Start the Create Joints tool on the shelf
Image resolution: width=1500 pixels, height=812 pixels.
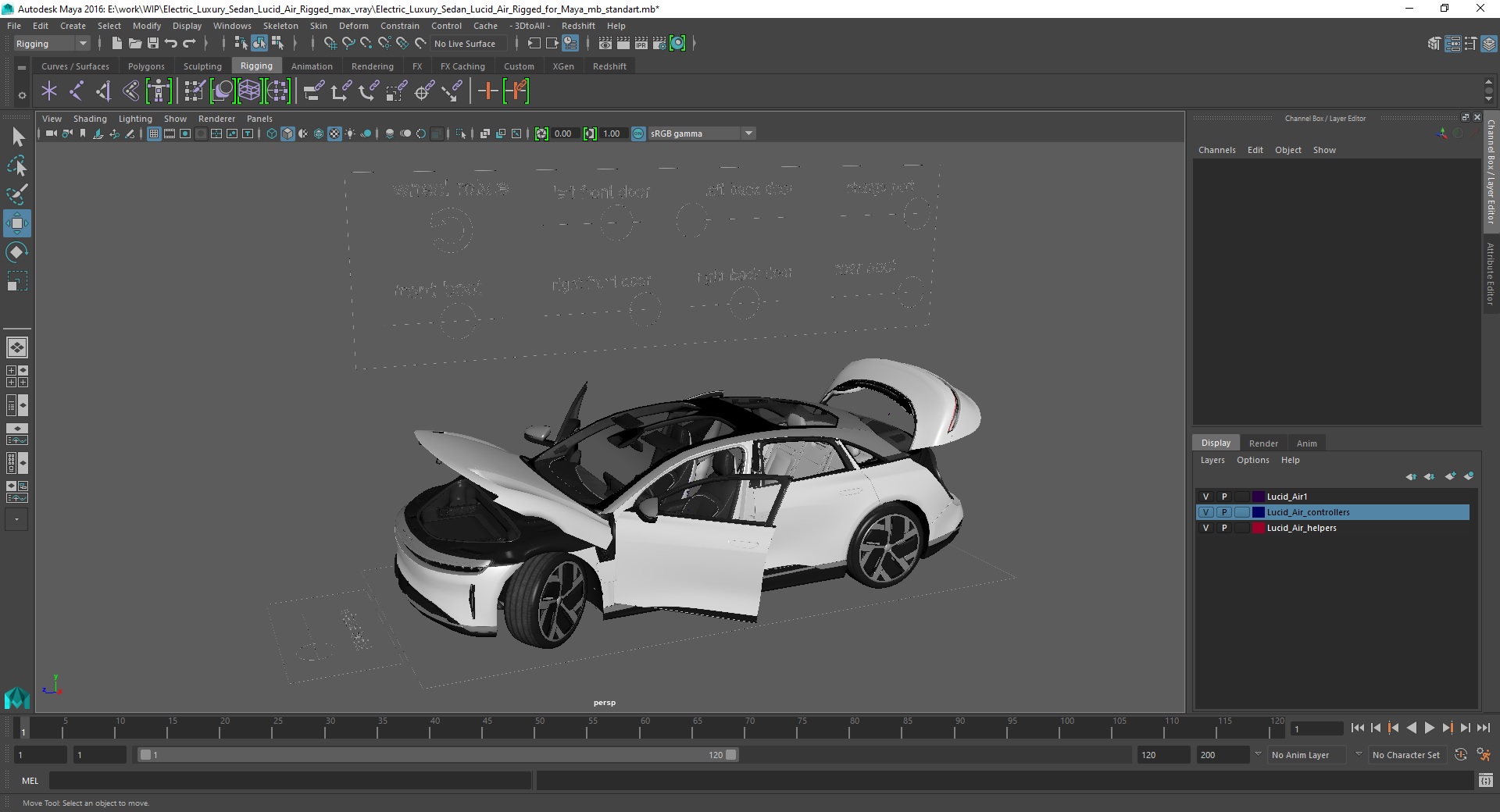tap(77, 91)
